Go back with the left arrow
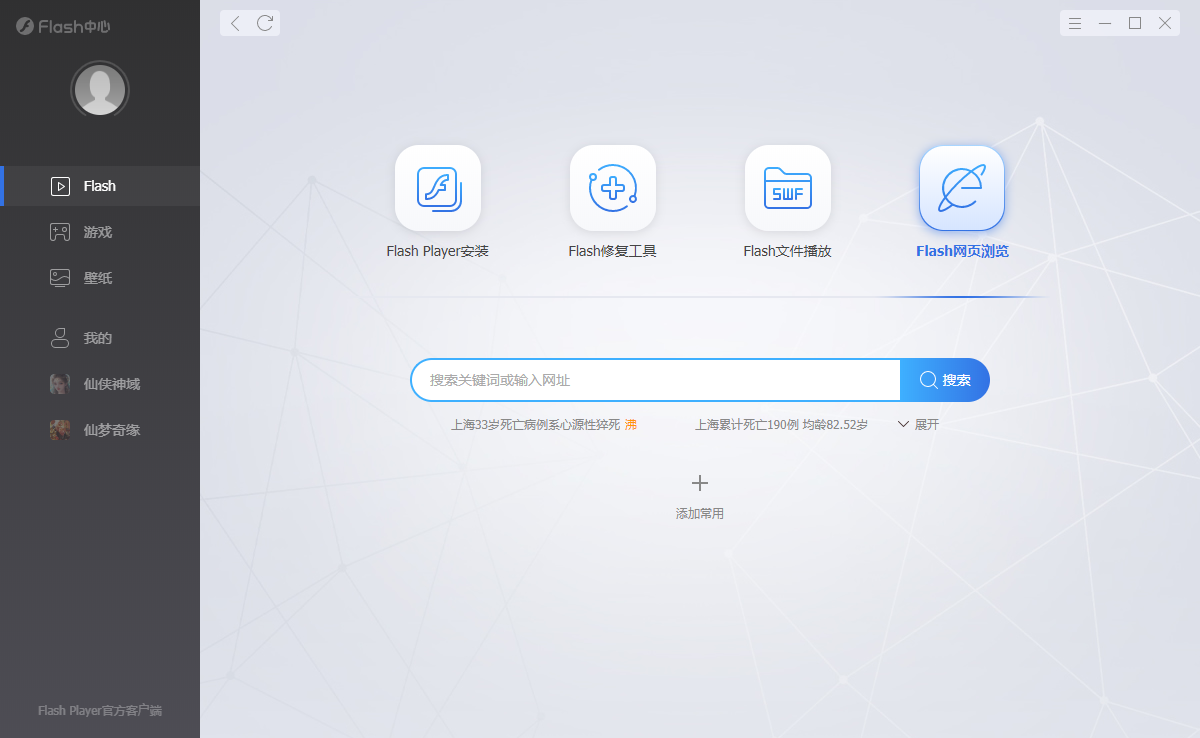 tap(235, 23)
